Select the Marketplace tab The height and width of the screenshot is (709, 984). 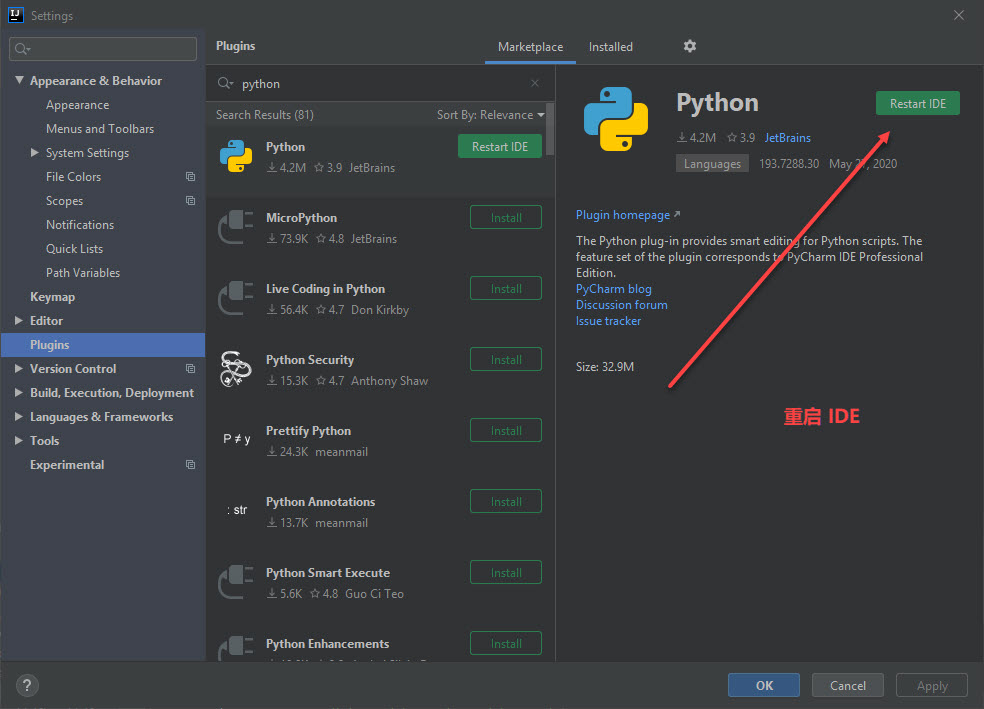tap(530, 46)
